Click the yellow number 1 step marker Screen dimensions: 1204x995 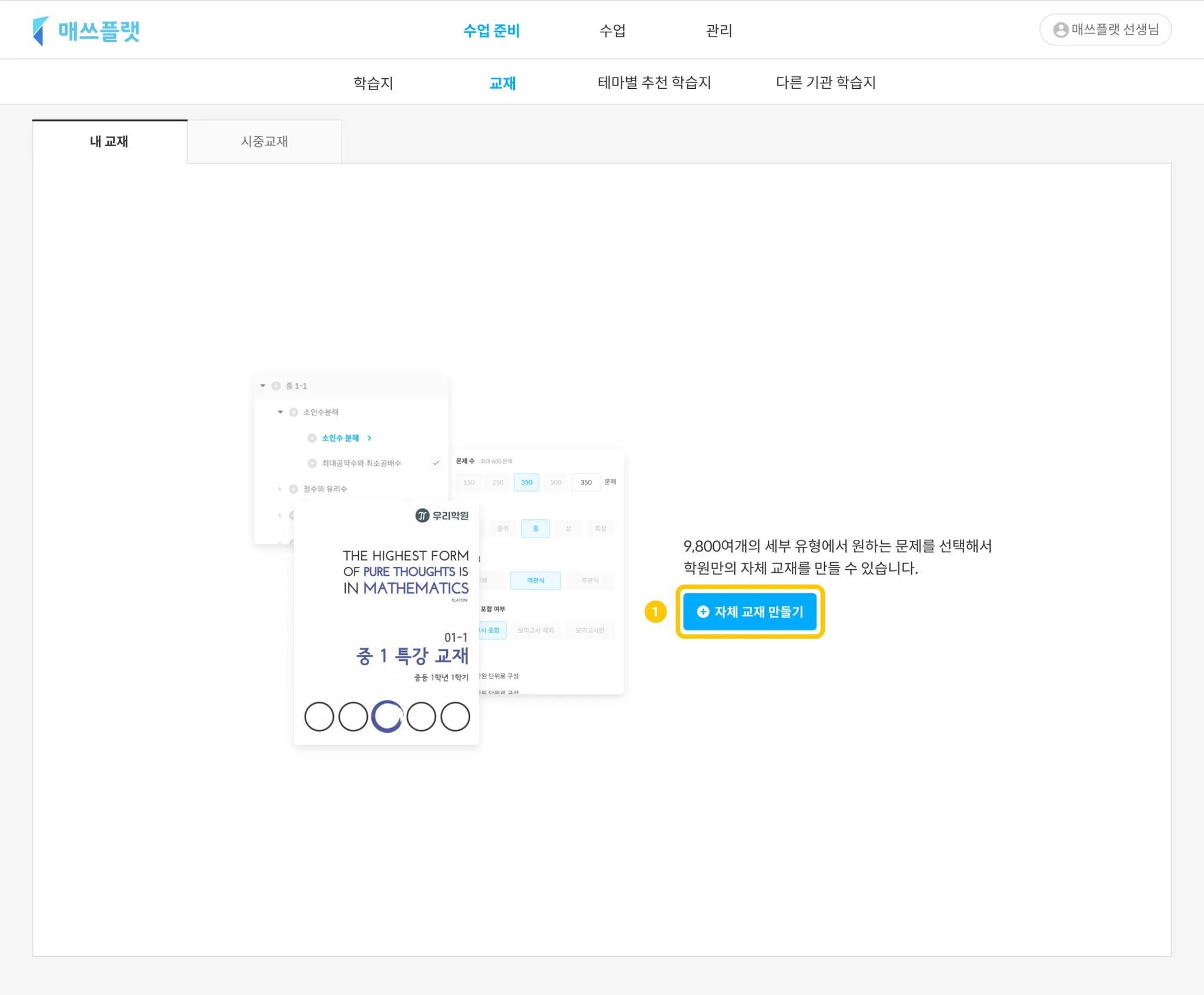click(655, 612)
